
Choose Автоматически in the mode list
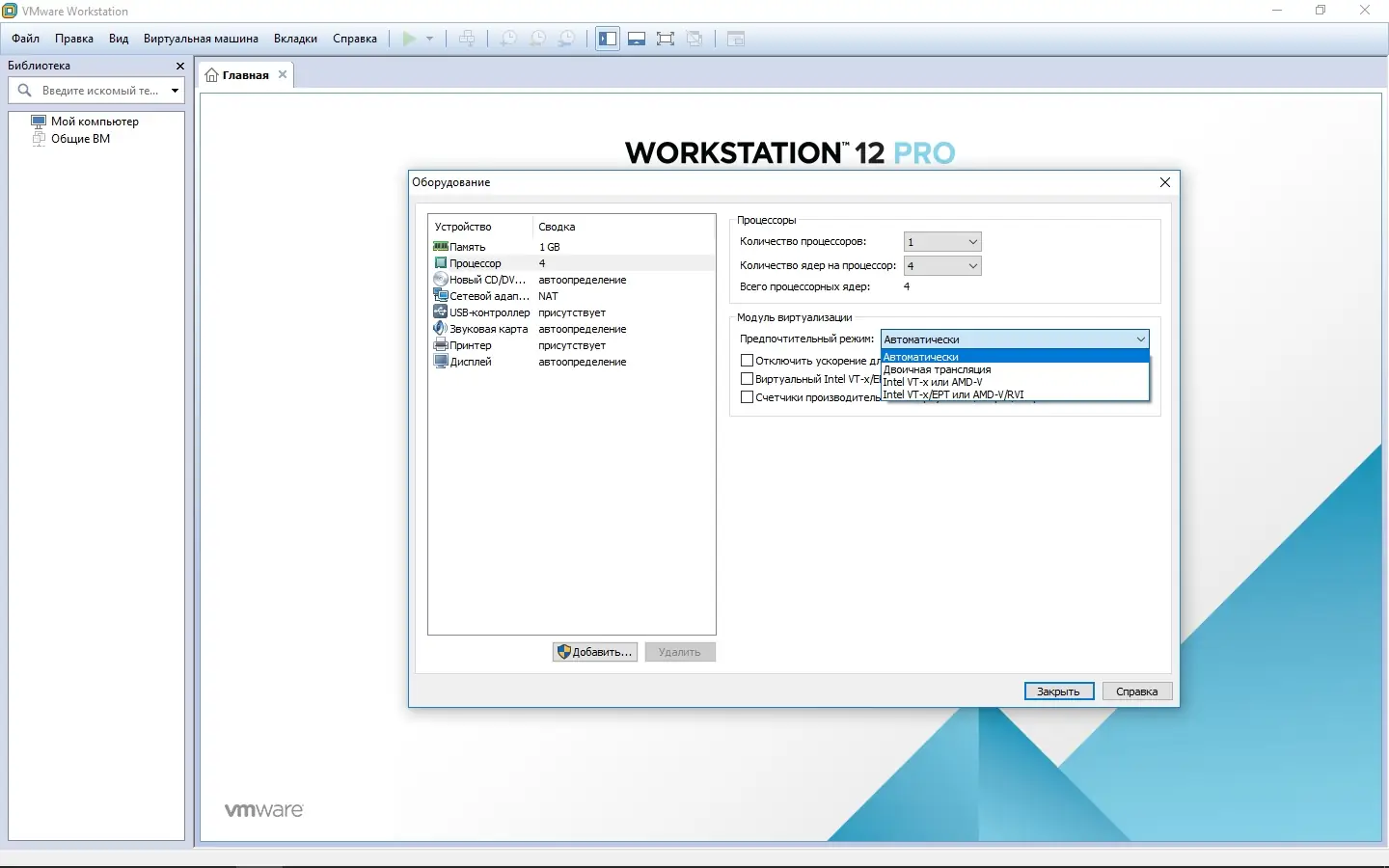(x=1015, y=357)
